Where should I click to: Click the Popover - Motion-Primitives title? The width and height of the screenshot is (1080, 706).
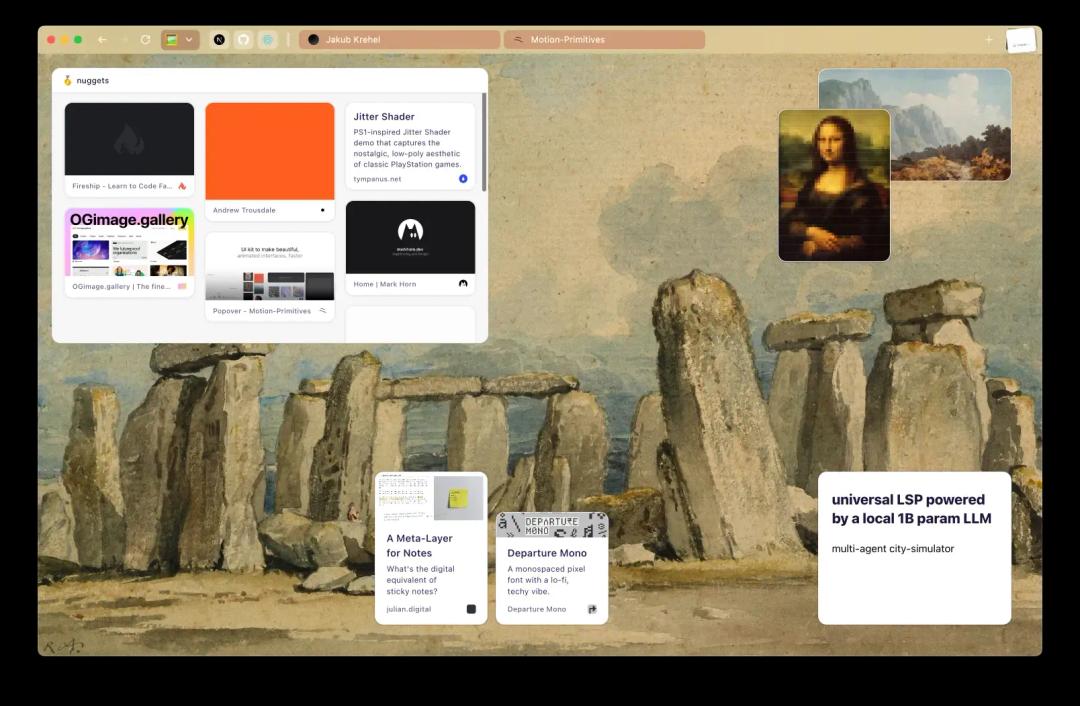click(x=262, y=311)
